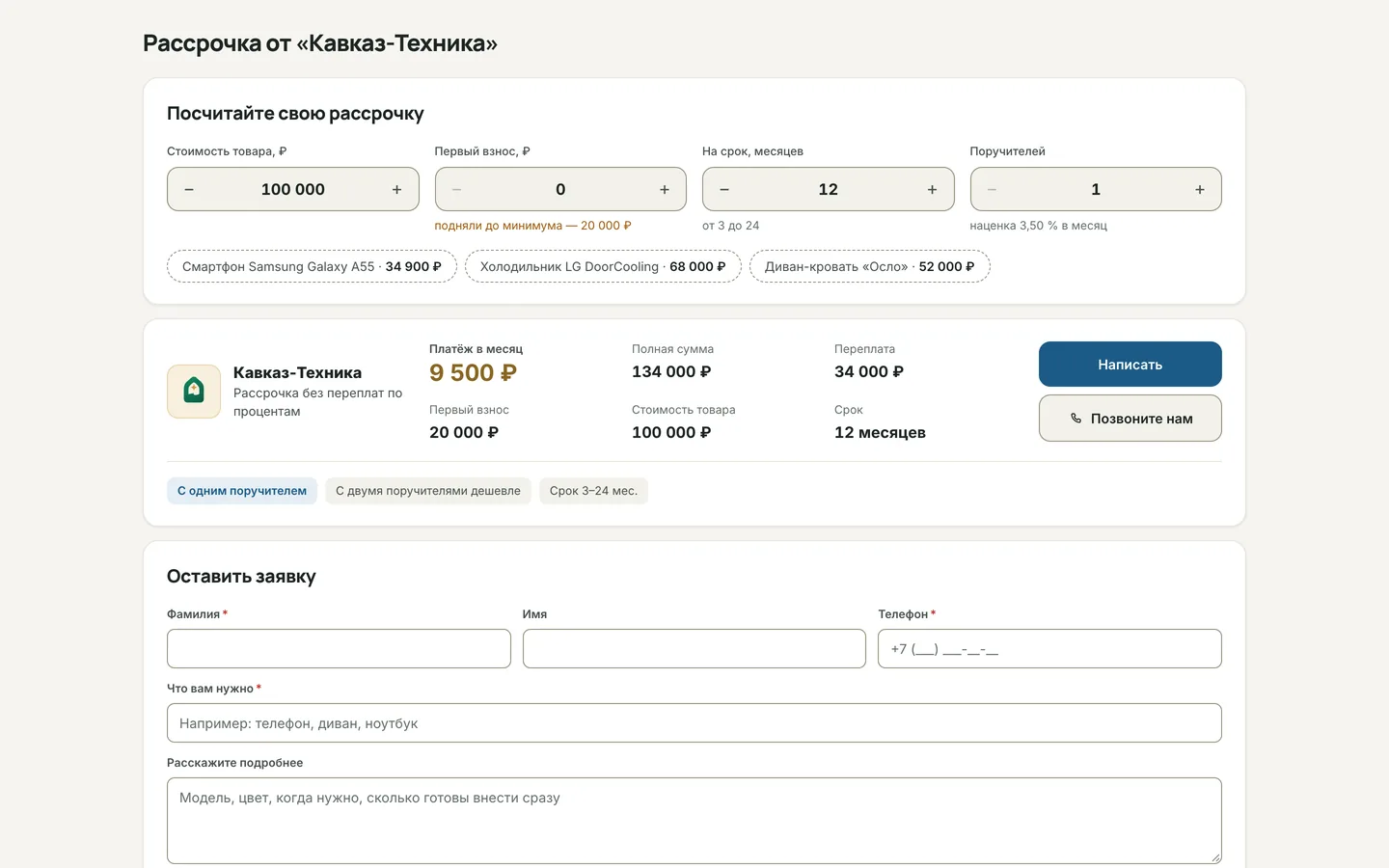Focus the Имя input field
Viewport: 1389px width, 868px height.
pos(694,649)
